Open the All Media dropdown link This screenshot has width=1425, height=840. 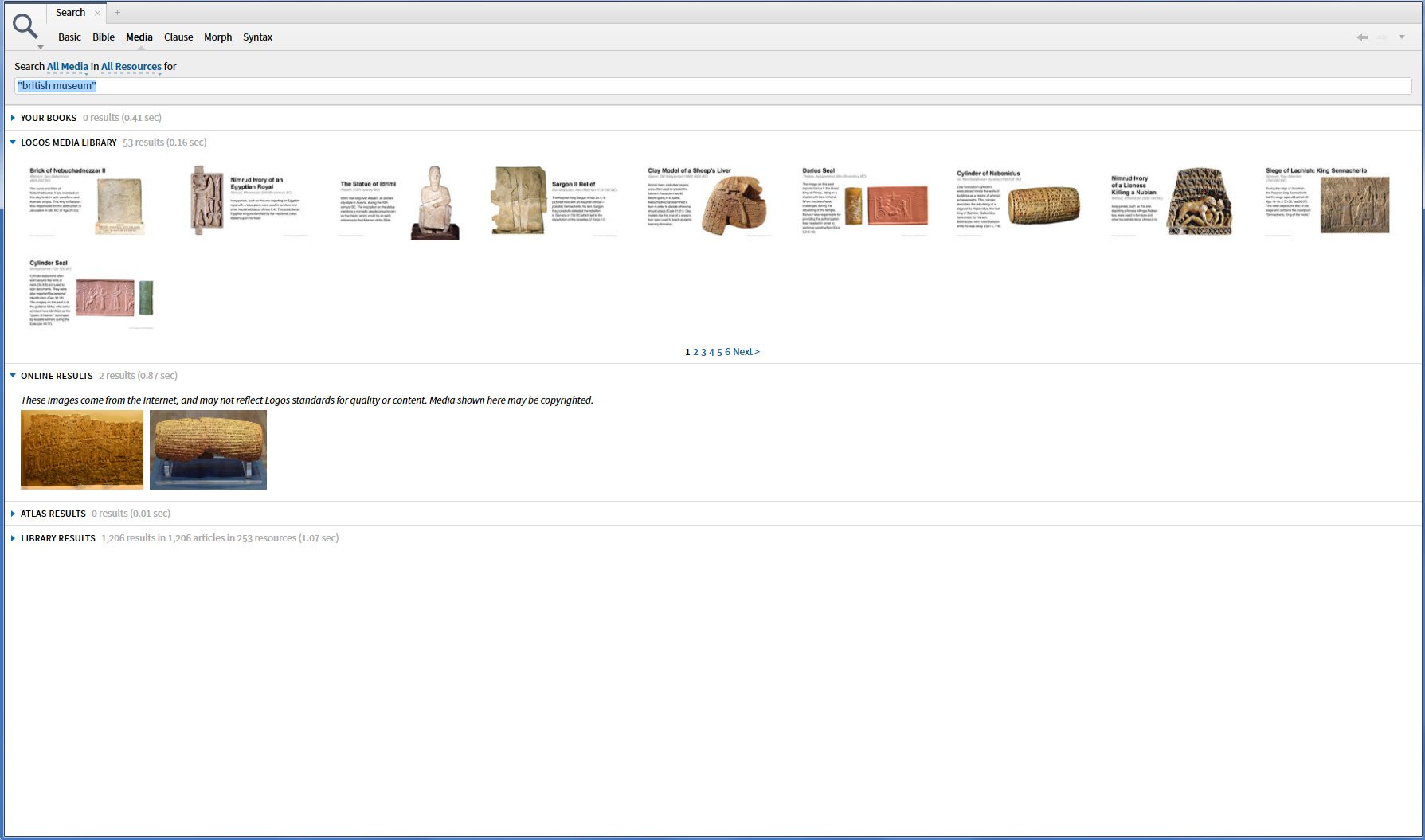coord(68,67)
